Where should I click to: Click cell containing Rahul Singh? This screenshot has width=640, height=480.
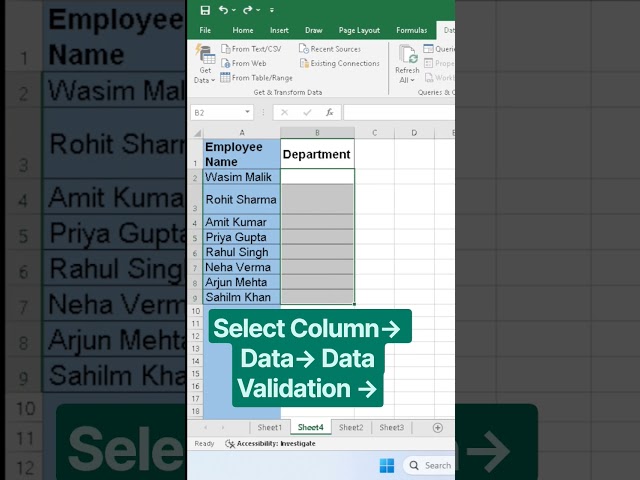click(242, 252)
